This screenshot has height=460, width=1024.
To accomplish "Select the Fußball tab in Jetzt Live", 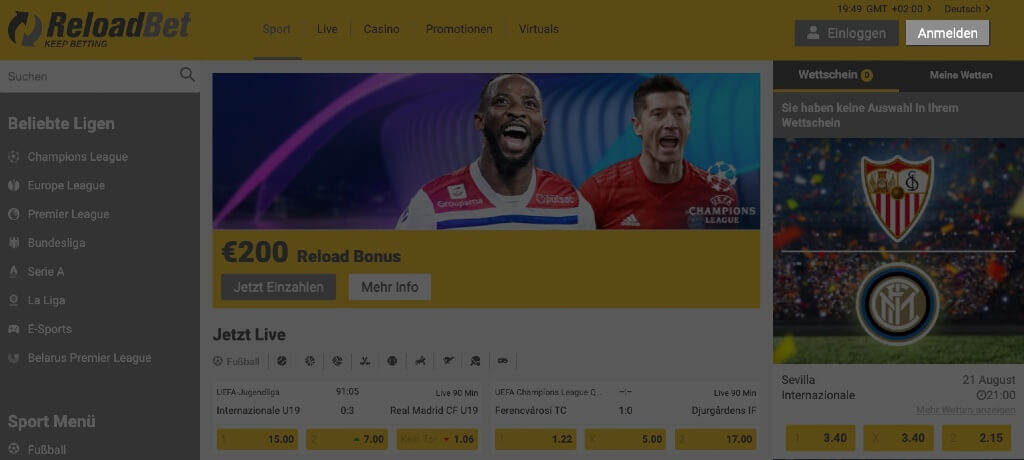I will tap(236, 361).
